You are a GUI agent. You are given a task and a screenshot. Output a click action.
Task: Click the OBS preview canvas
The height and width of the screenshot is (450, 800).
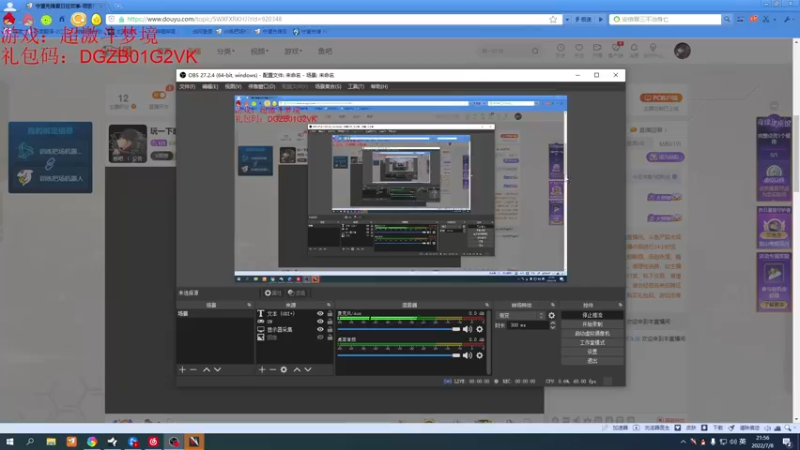(401, 189)
